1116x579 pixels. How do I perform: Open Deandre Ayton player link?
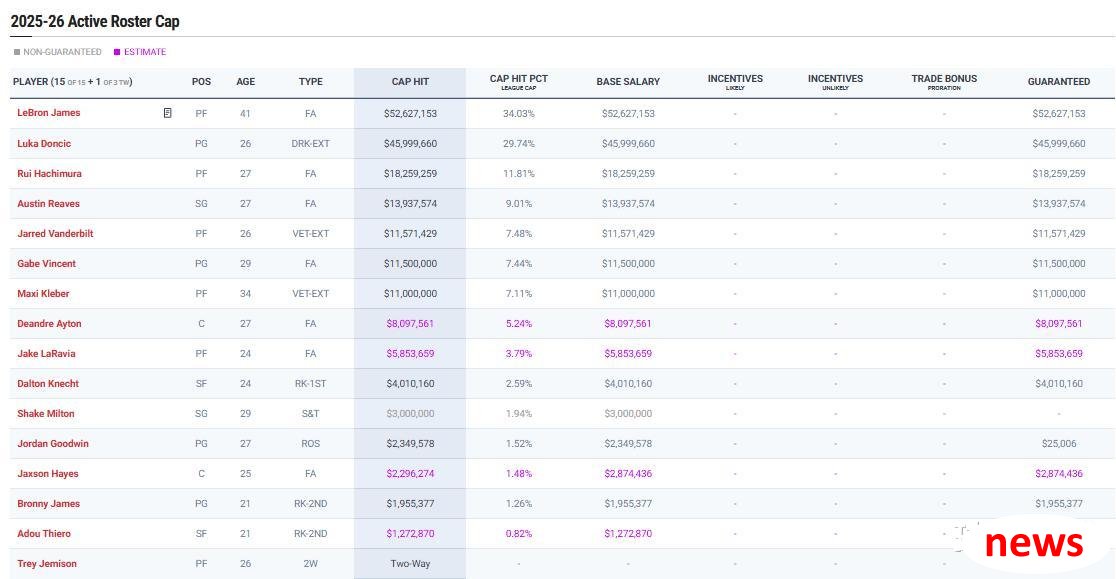tap(49, 324)
